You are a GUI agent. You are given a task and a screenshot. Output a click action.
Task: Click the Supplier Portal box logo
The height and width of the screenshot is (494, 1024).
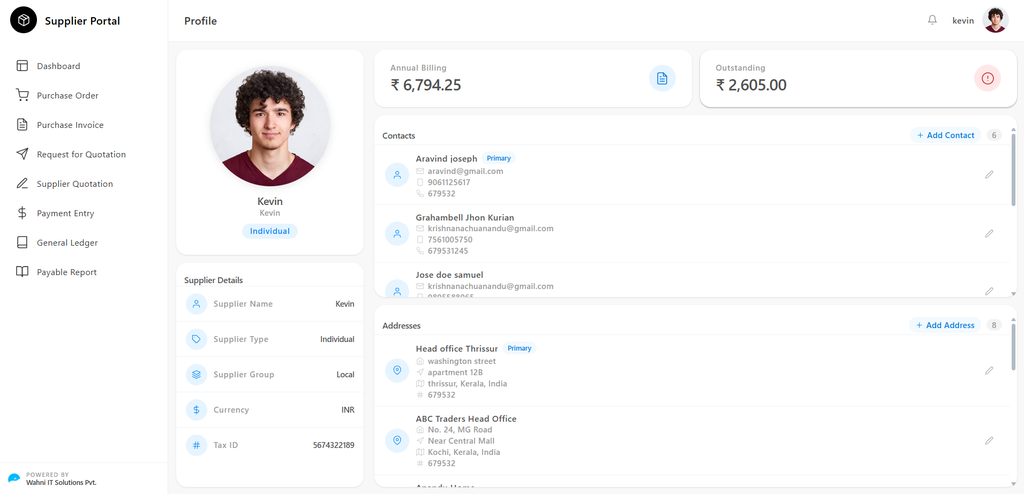24,21
